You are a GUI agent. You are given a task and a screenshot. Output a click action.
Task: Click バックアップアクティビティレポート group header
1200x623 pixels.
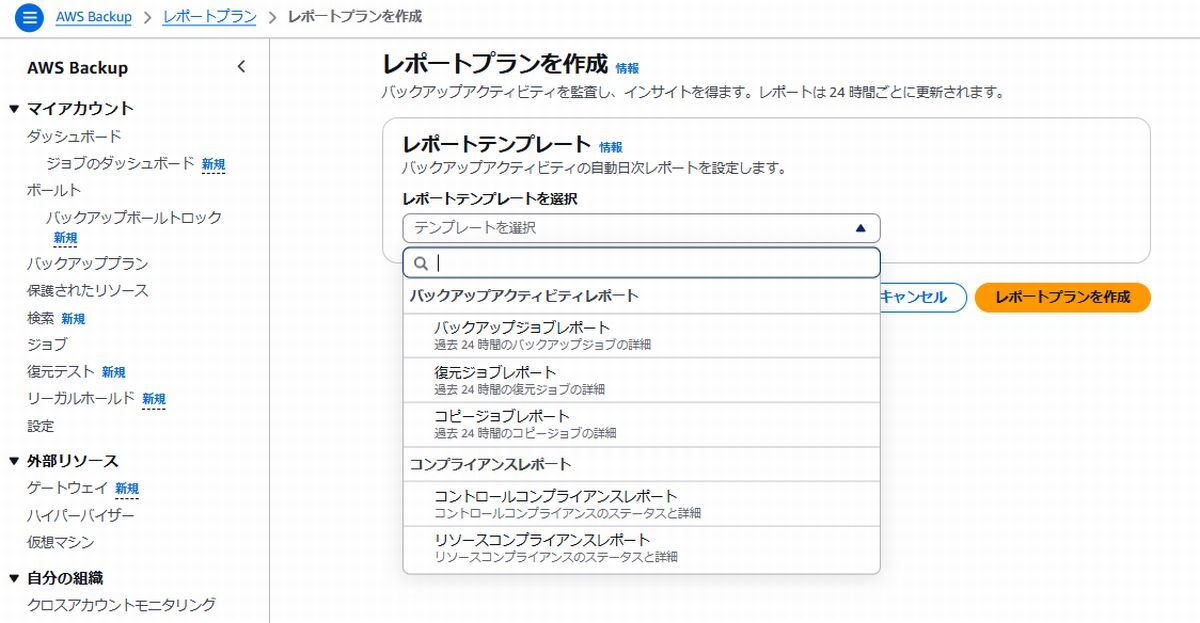(x=524, y=296)
